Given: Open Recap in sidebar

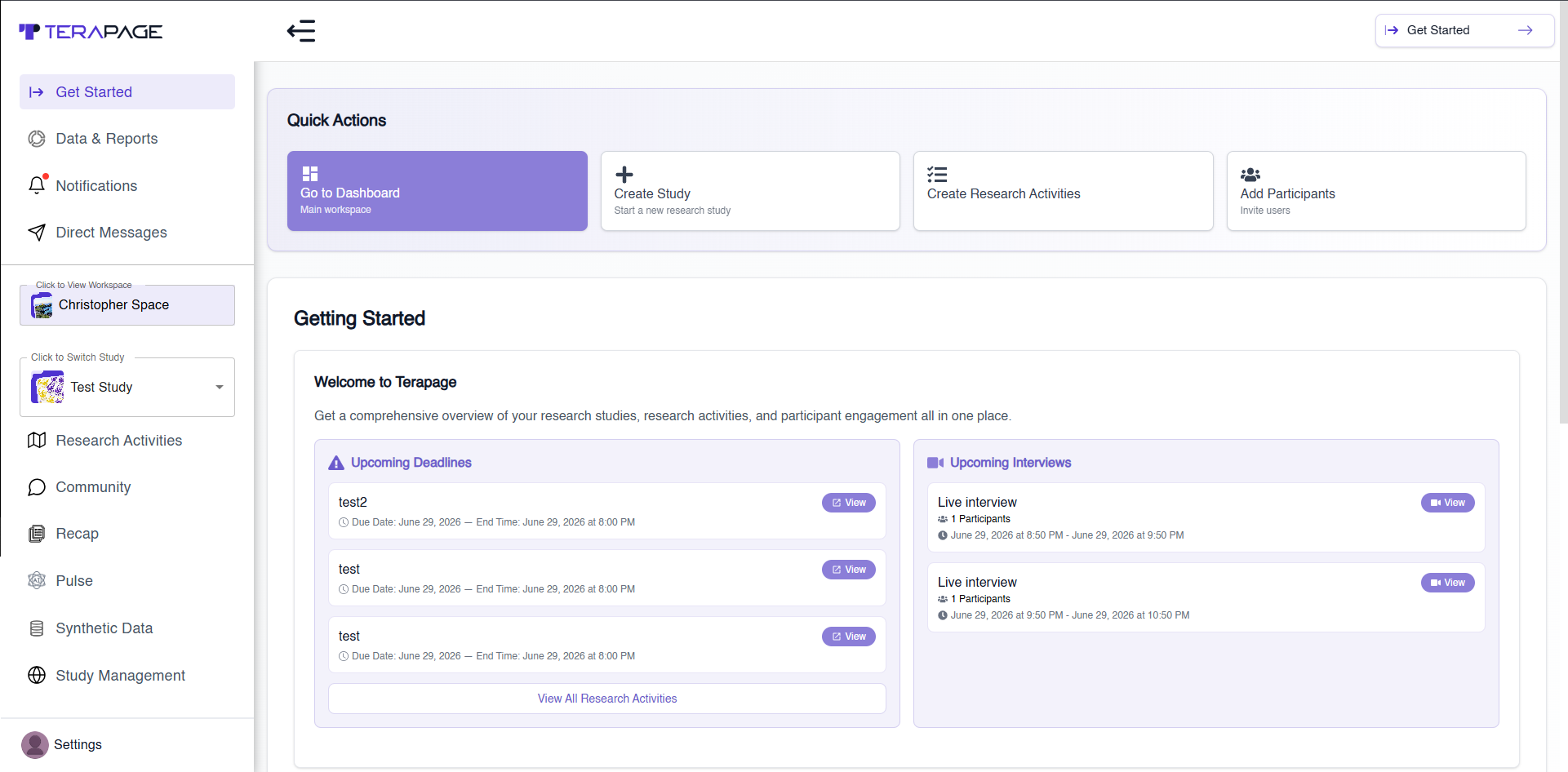Looking at the screenshot, I should coord(127,534).
